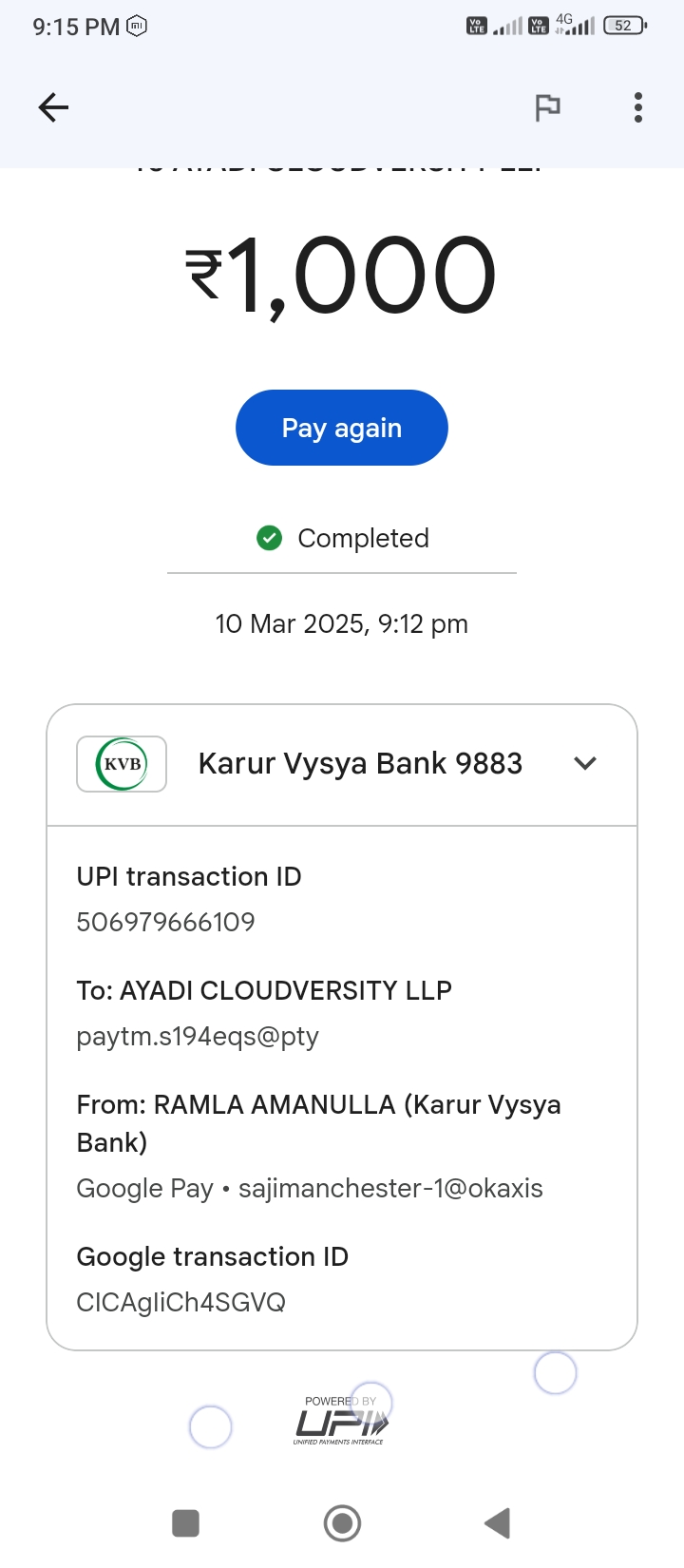Tap the green Completed checkmark icon
Image resolution: width=684 pixels, height=1568 pixels.
(x=270, y=539)
